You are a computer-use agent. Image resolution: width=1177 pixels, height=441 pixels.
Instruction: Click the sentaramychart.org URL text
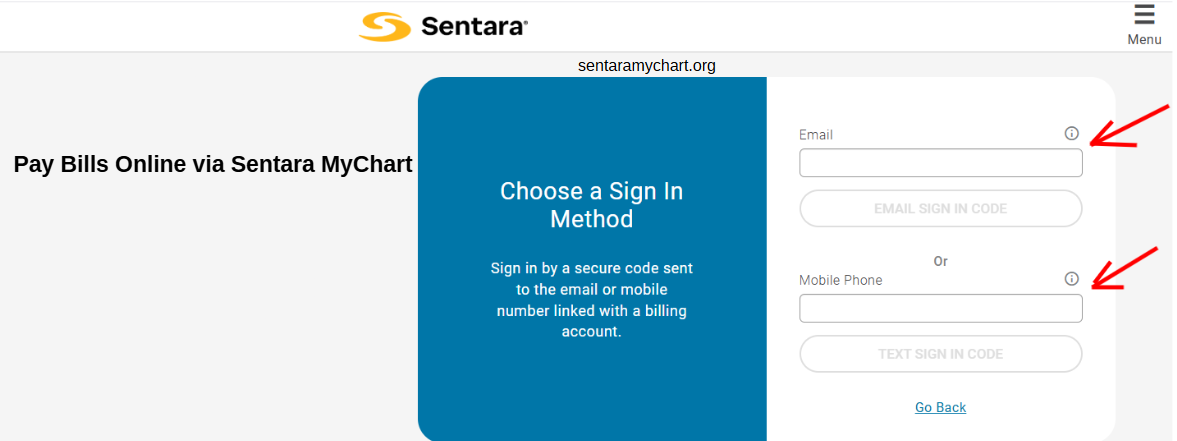point(647,66)
